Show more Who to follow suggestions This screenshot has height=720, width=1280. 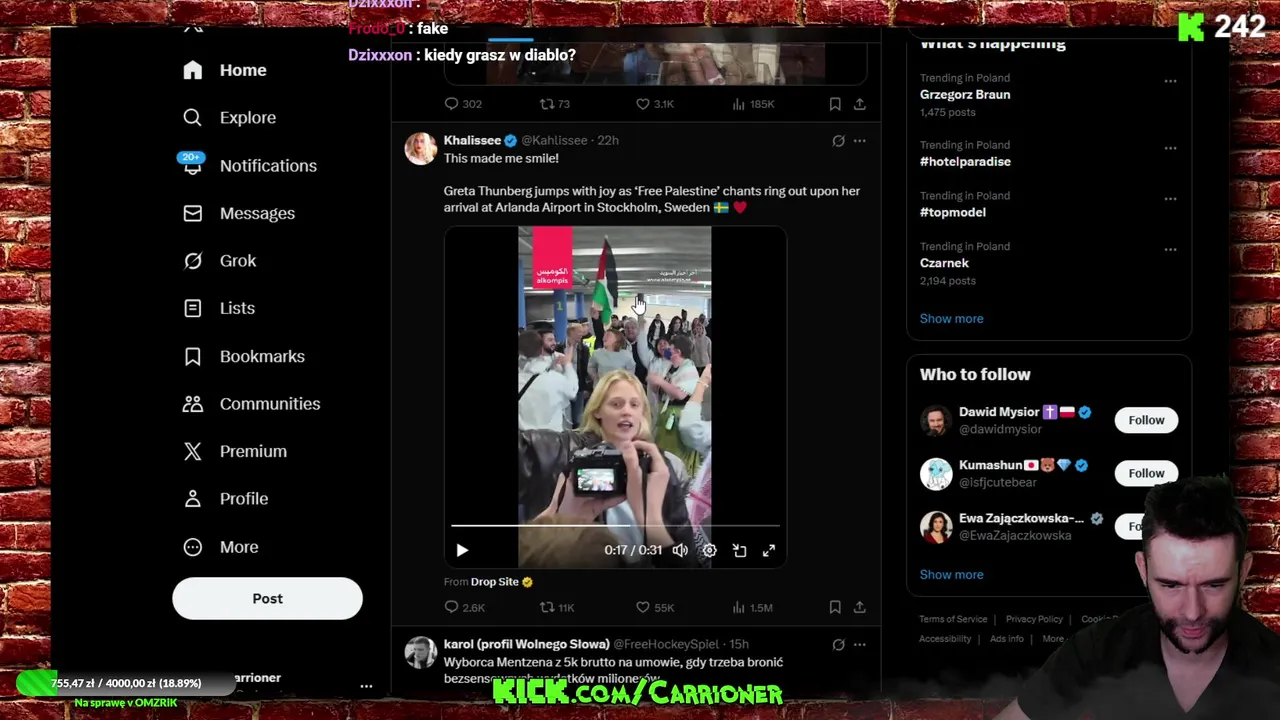pyautogui.click(x=951, y=574)
